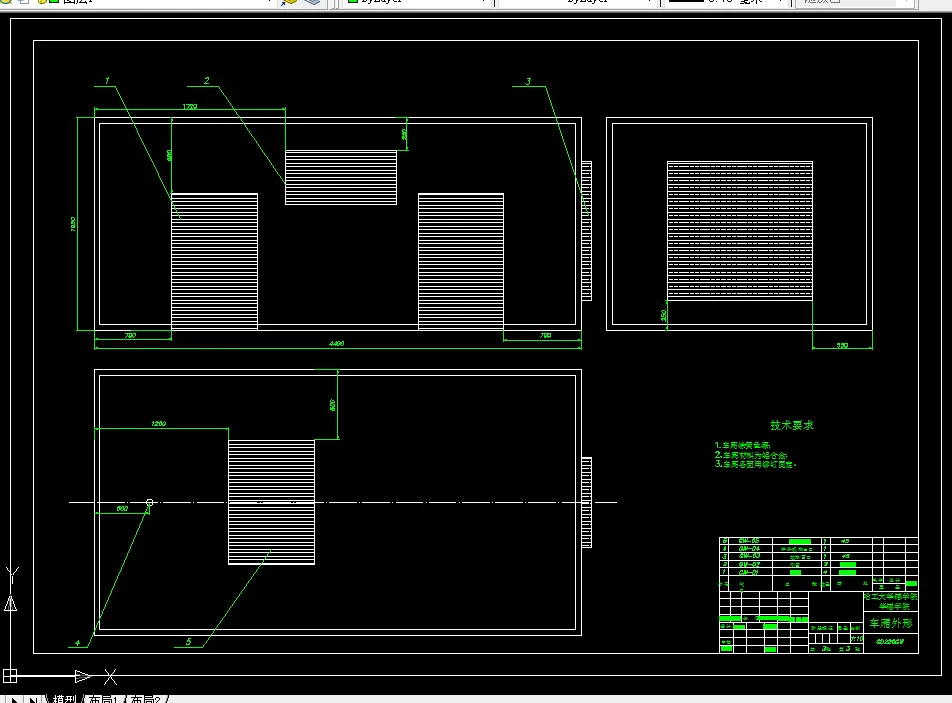Pick the 1200 dimension in lower view
The image size is (952, 703).
click(158, 423)
